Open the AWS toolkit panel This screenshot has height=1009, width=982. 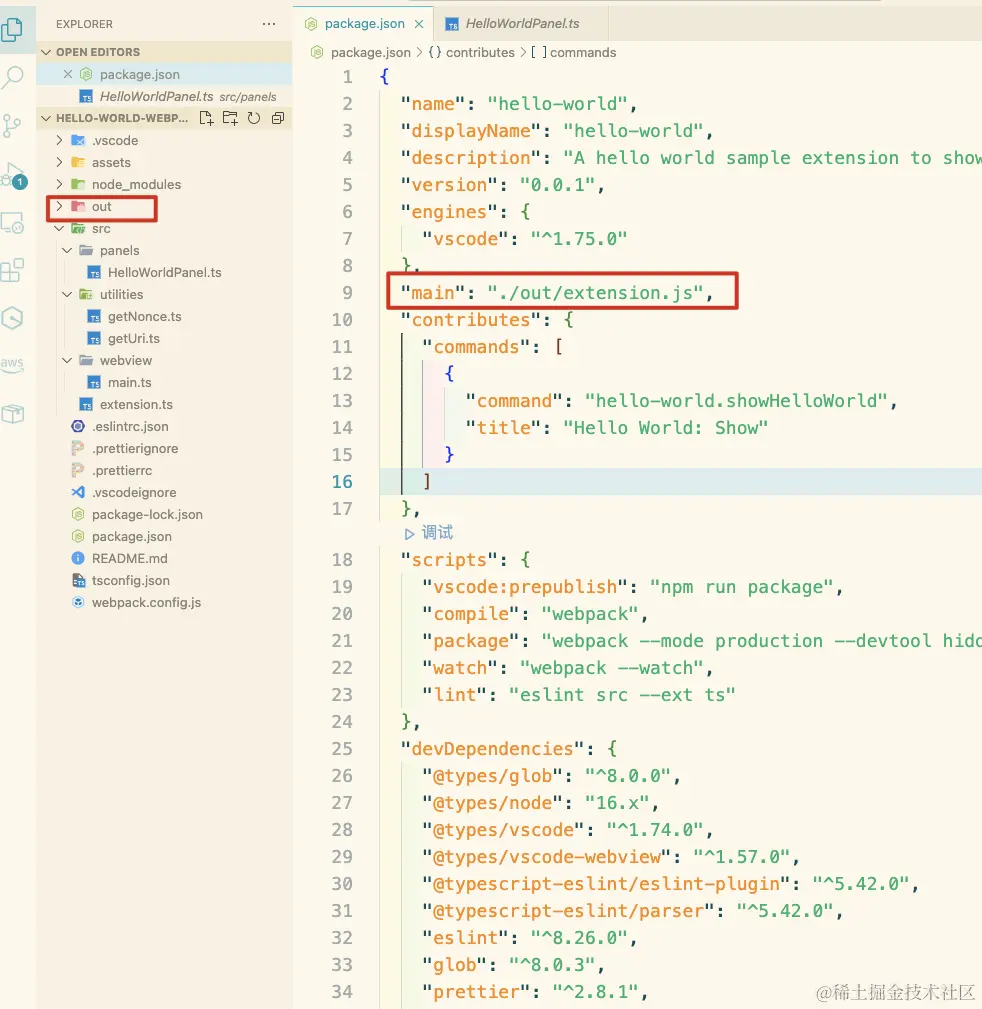click(x=13, y=365)
